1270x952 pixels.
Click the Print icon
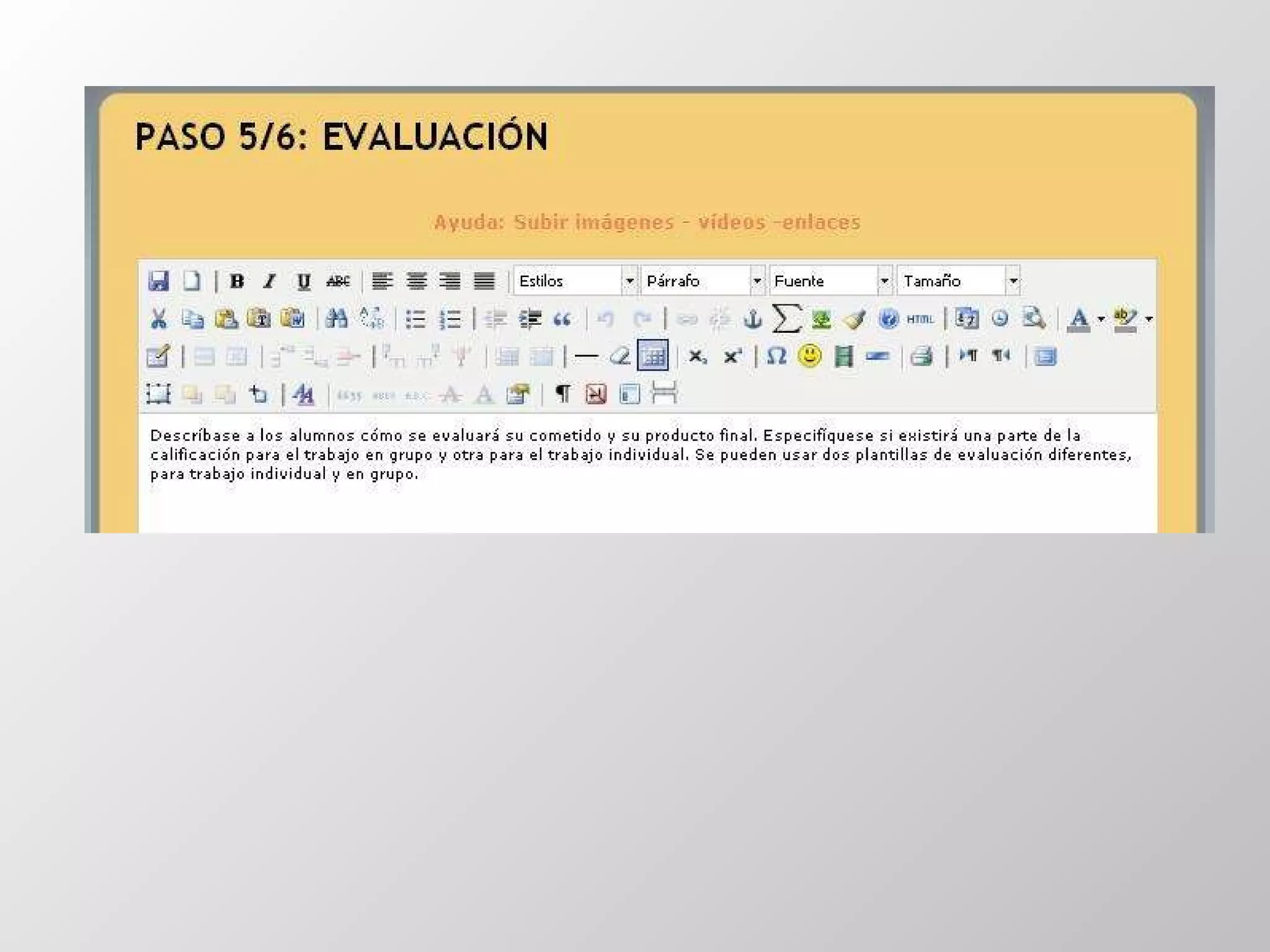click(x=921, y=356)
